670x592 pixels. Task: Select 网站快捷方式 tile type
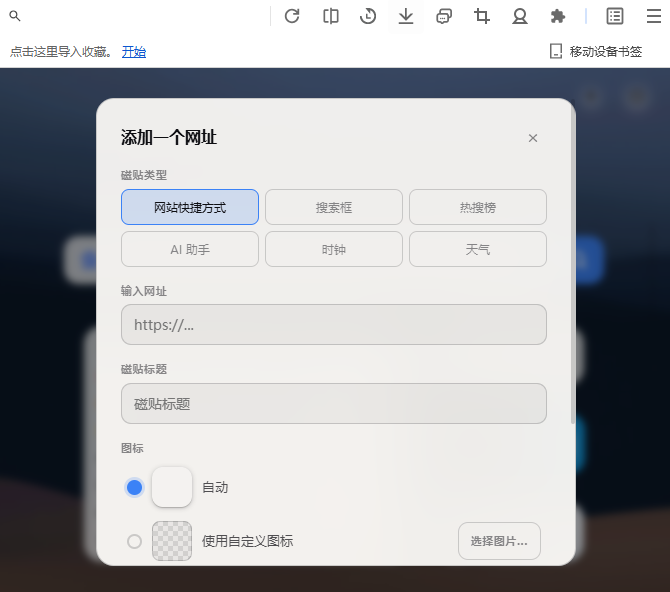[x=190, y=207]
